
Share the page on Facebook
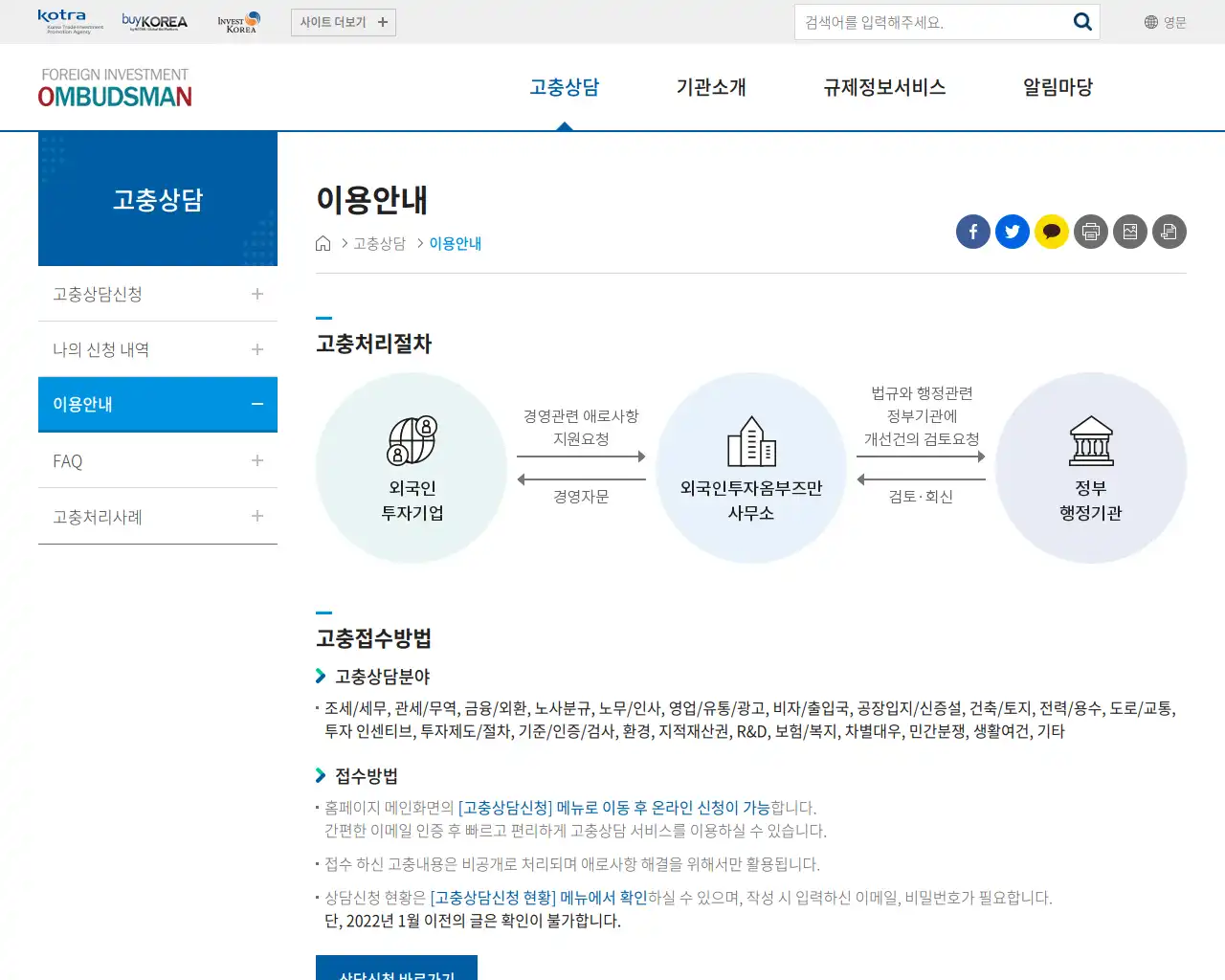pos(972,232)
